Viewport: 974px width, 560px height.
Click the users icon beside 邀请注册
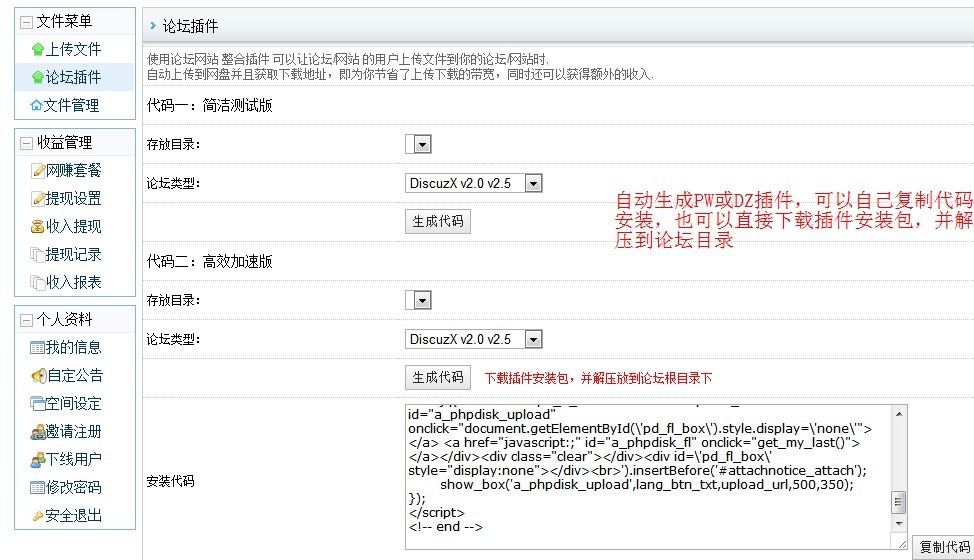coord(37,431)
